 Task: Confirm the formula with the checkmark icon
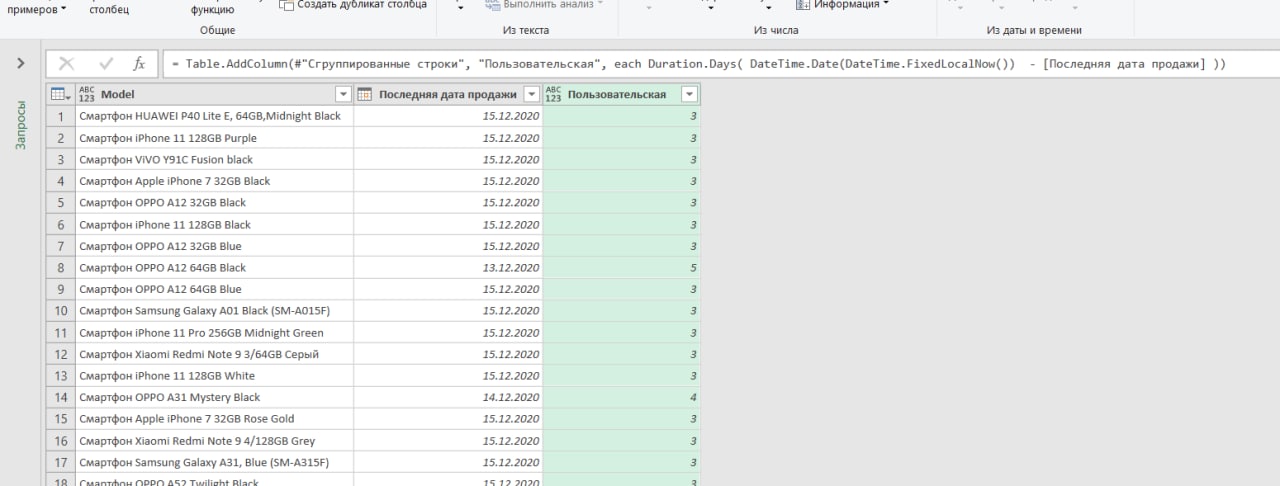tap(106, 64)
